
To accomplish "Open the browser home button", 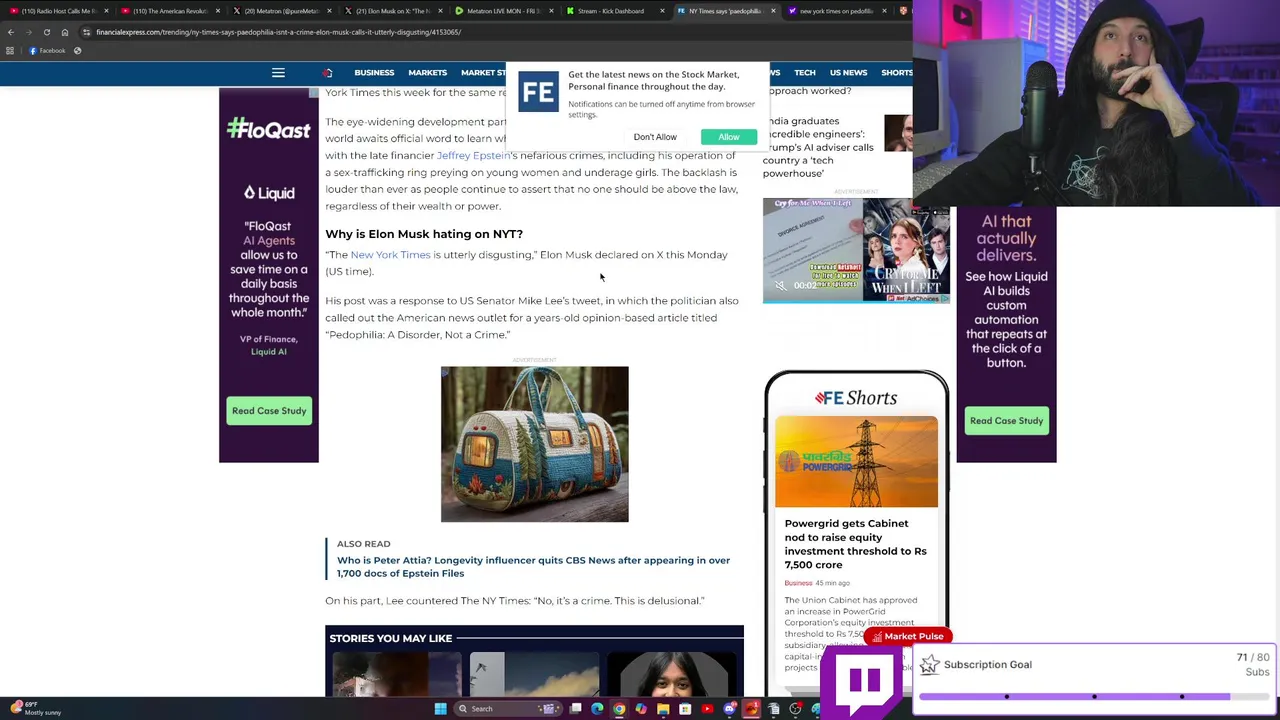I will (x=64, y=32).
